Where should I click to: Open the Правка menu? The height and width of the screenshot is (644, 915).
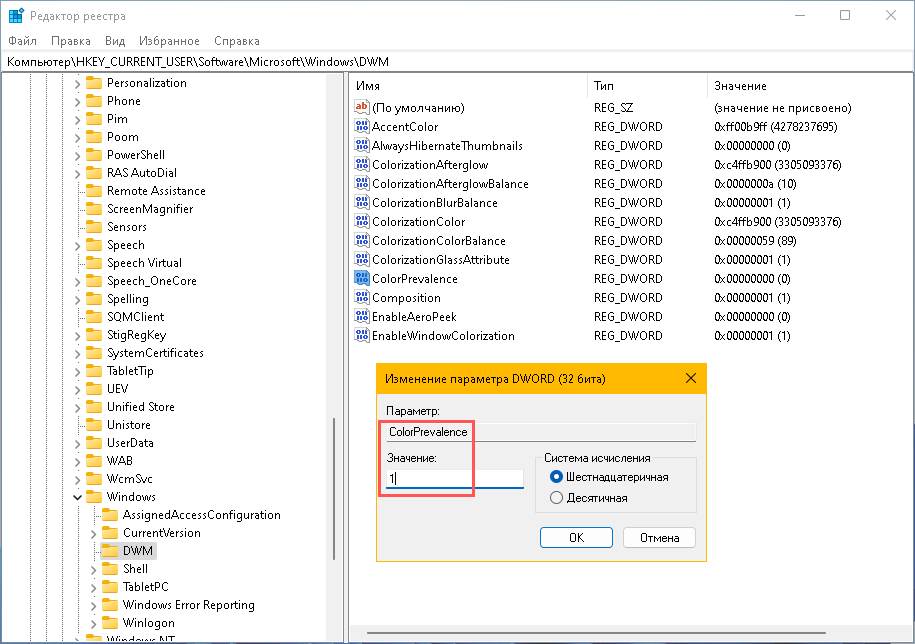[70, 41]
